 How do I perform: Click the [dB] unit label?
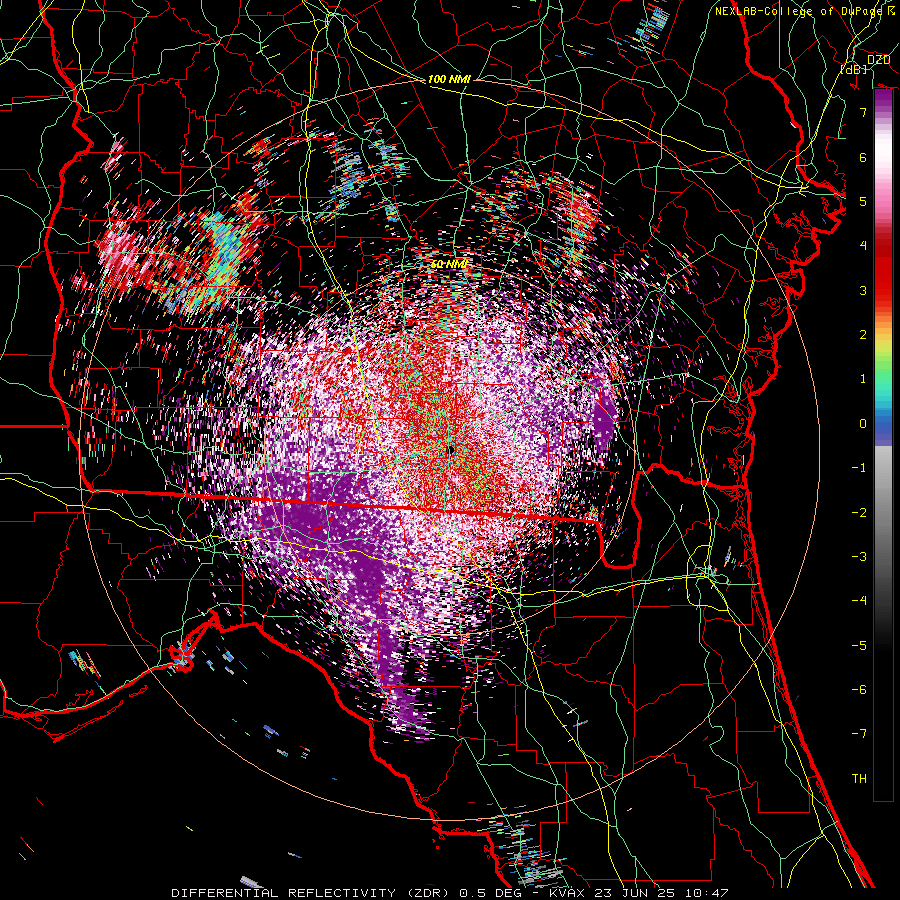pyautogui.click(x=854, y=69)
